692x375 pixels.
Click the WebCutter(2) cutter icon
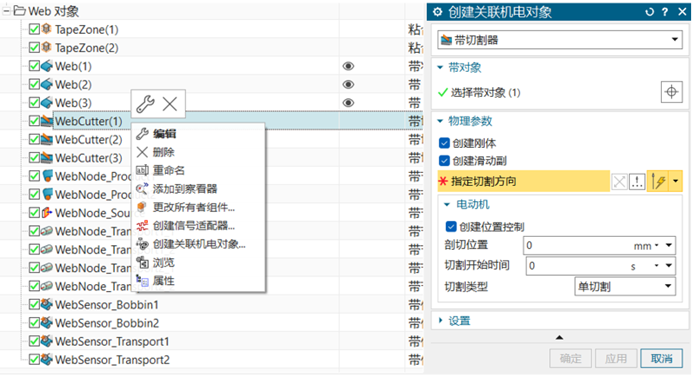[47, 139]
